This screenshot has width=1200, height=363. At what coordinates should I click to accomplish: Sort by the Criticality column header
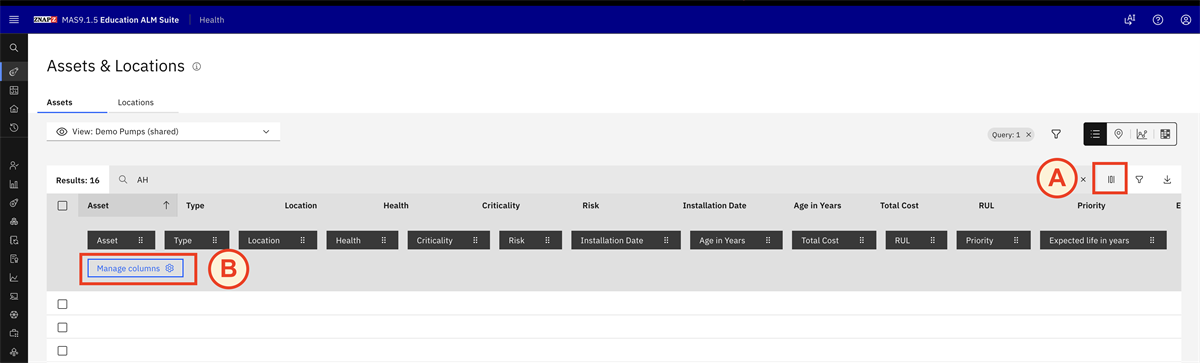click(x=501, y=205)
